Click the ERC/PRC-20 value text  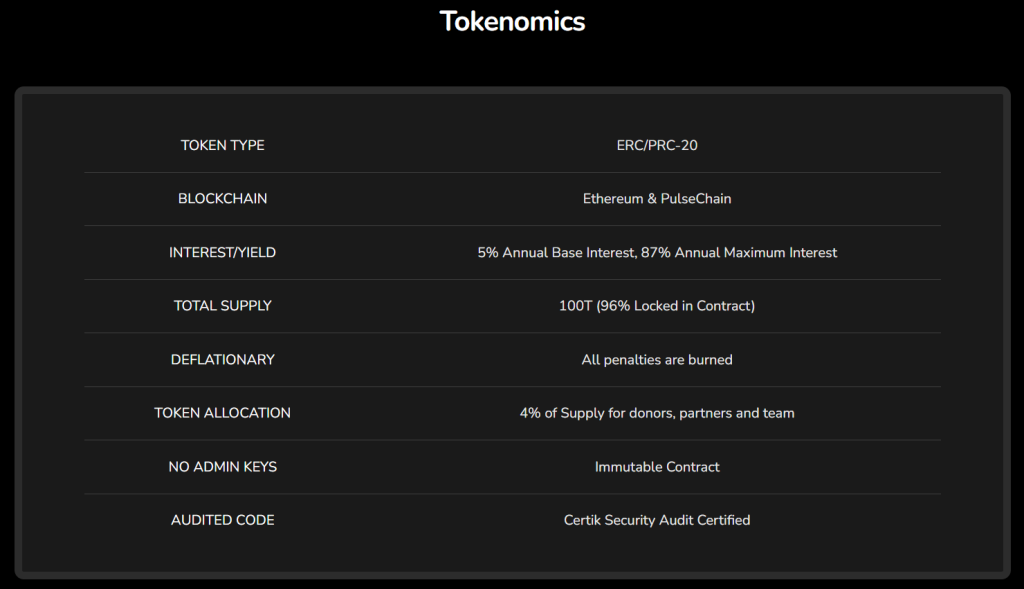click(657, 145)
